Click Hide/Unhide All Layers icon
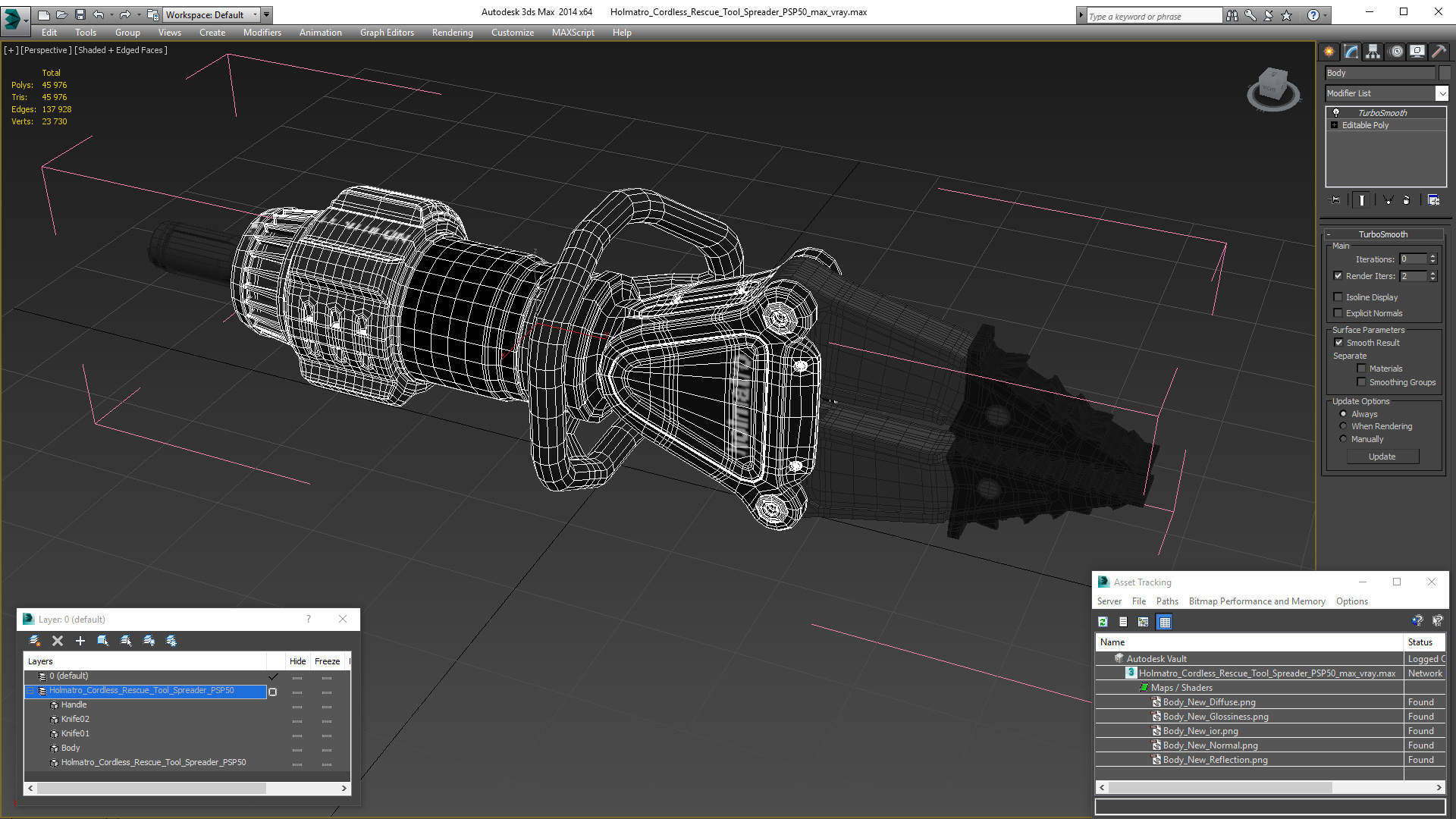This screenshot has width=1456, height=819. (149, 641)
